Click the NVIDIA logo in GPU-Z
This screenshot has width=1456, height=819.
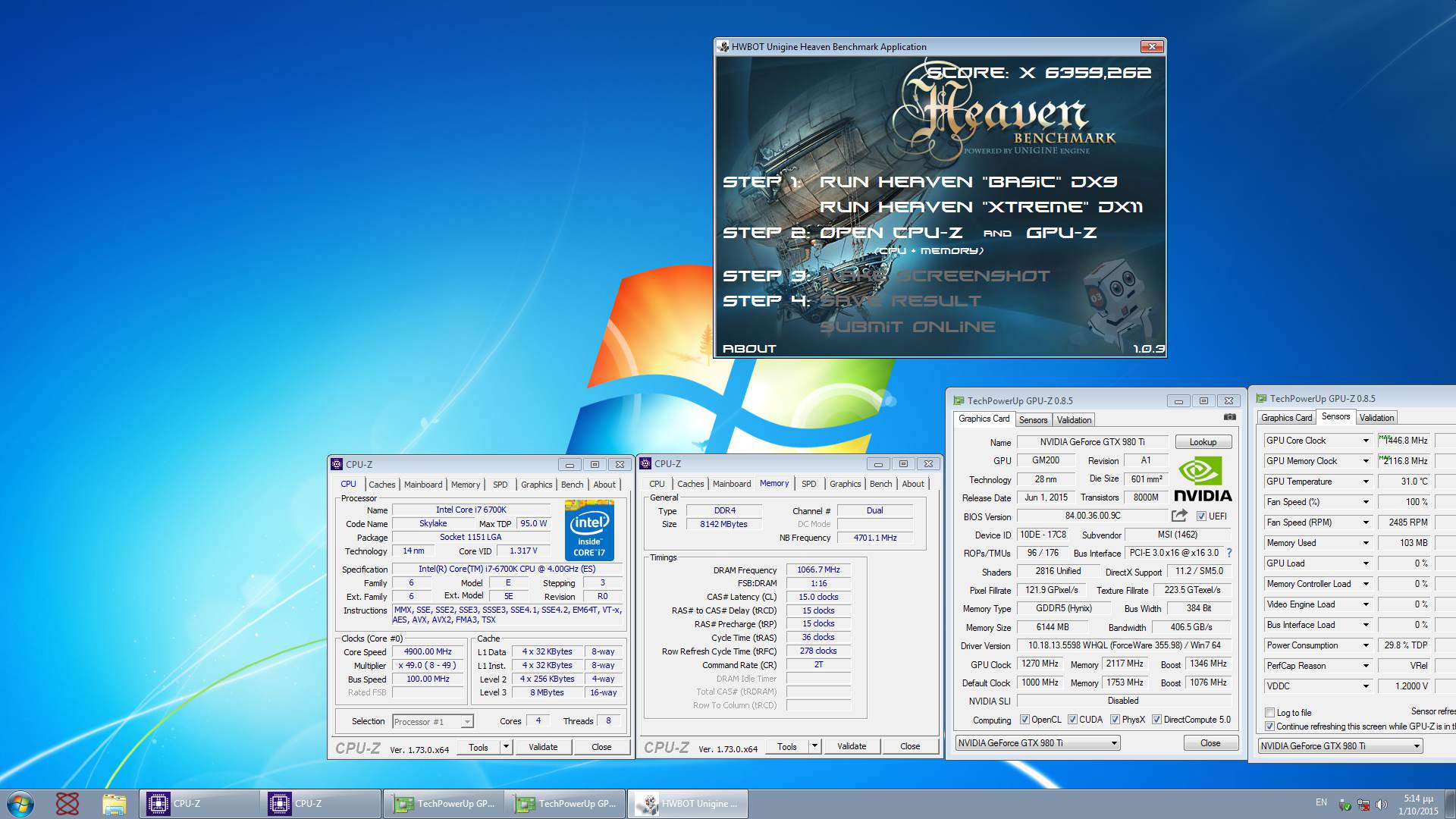click(1203, 479)
